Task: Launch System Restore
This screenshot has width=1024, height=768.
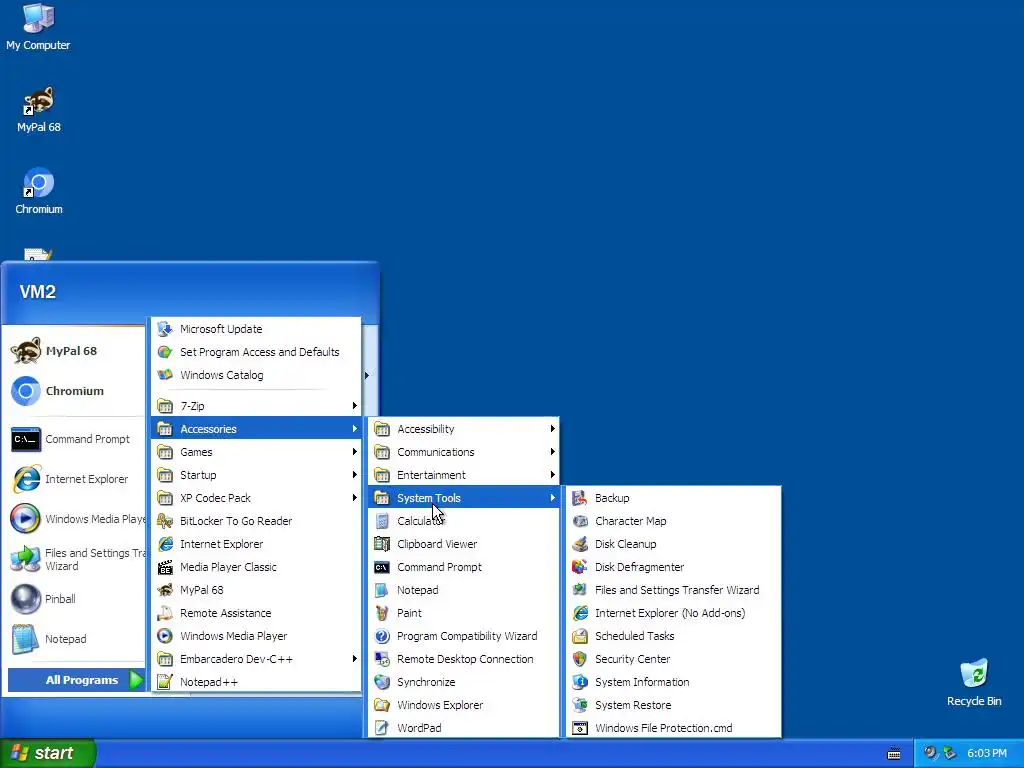Action: [x=673, y=705]
